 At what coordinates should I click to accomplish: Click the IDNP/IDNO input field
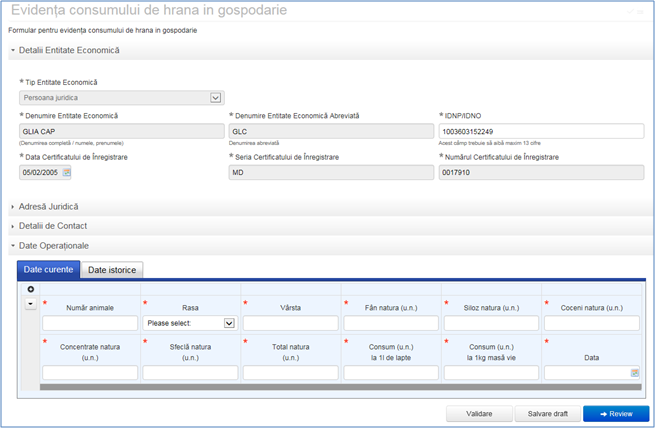540,131
